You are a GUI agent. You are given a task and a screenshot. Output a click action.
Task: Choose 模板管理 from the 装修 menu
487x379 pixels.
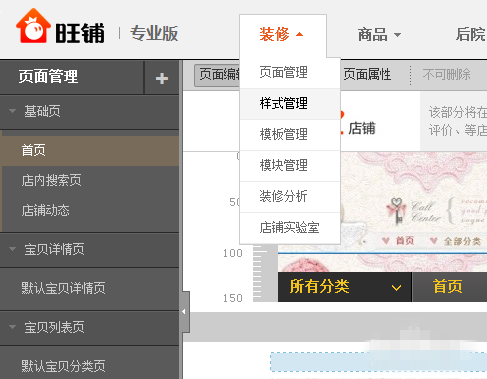pyautogui.click(x=290, y=135)
